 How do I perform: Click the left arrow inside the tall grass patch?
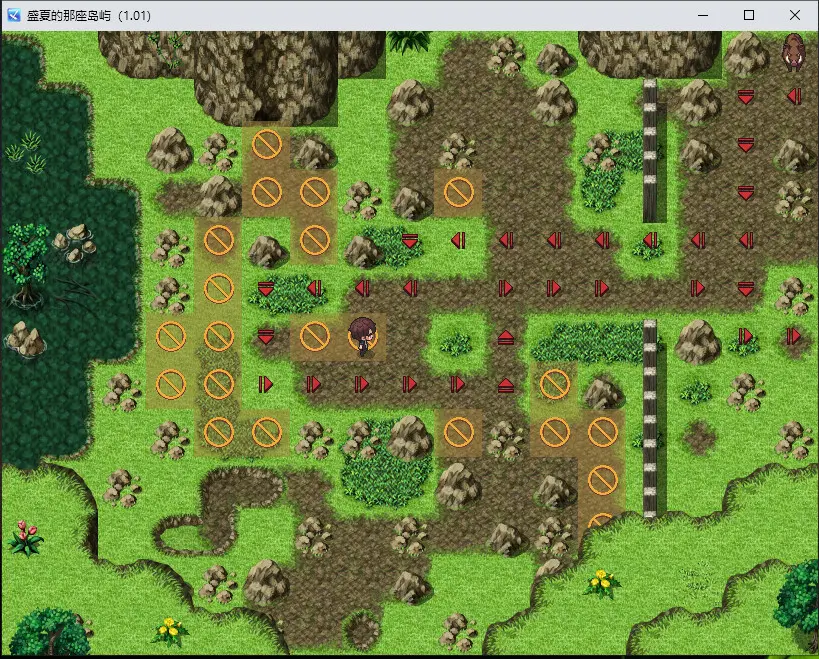314,288
